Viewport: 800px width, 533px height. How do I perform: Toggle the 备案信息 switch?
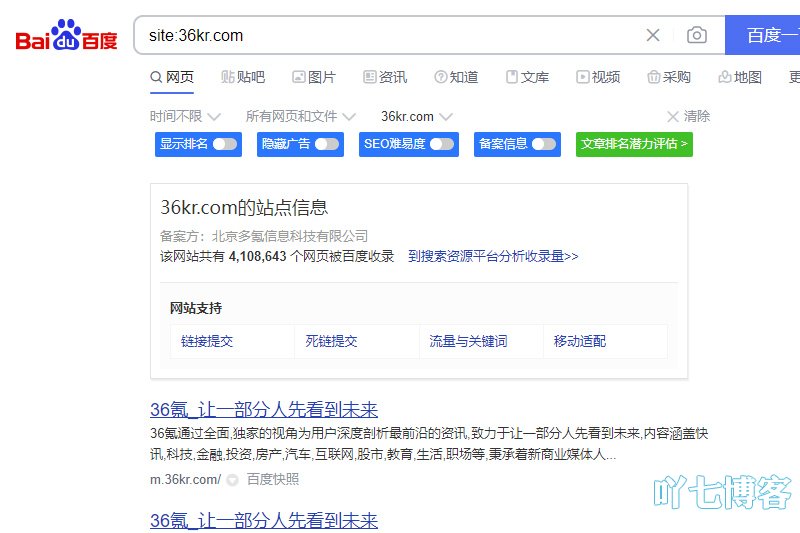click(543, 144)
